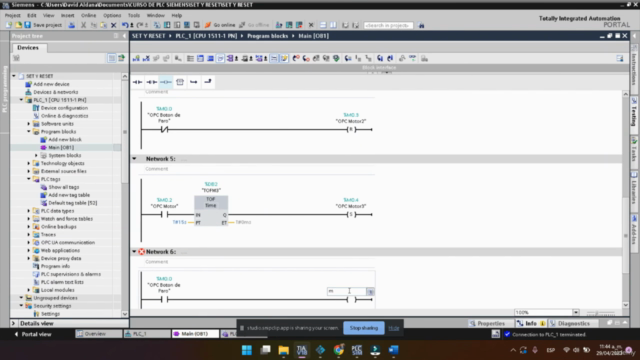Insert a normally closed contact from favorites
Image resolution: width=640 pixels, height=360 pixels.
coord(152,82)
